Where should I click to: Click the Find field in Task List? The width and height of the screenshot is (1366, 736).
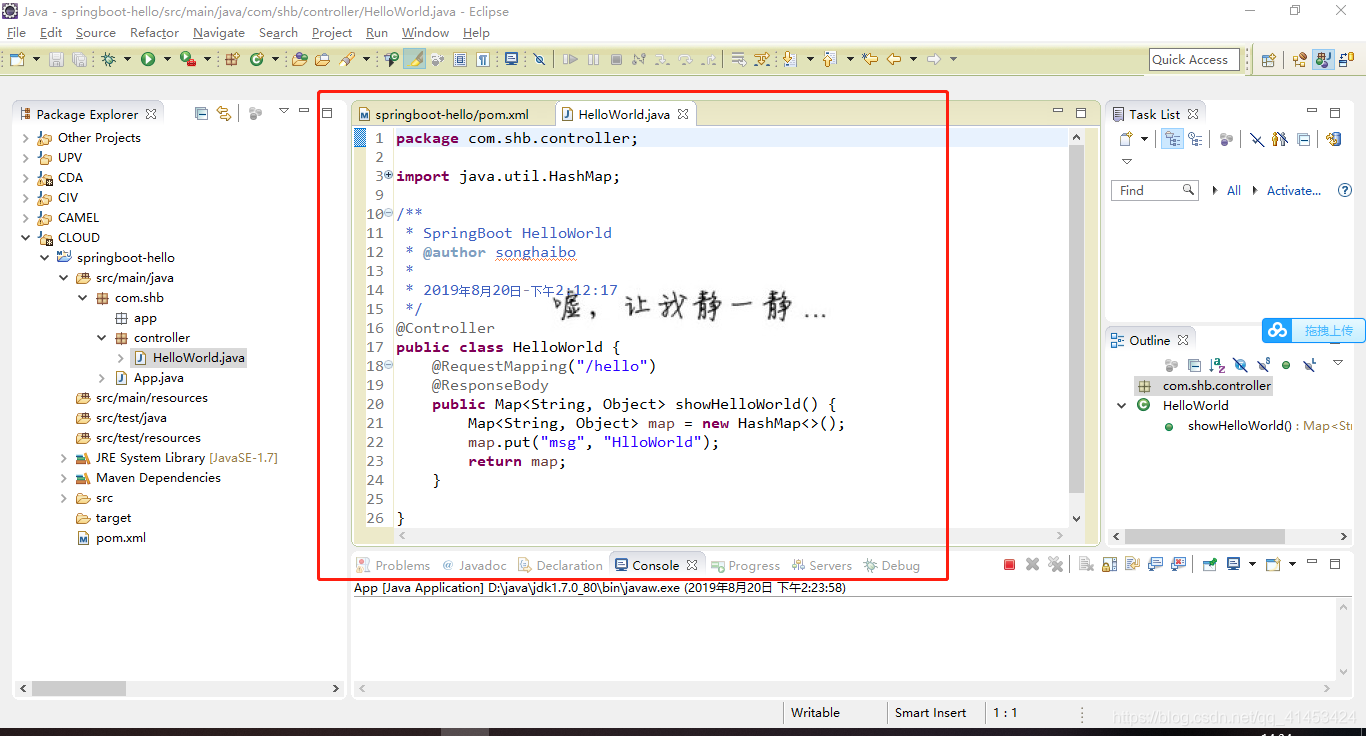(x=1154, y=190)
